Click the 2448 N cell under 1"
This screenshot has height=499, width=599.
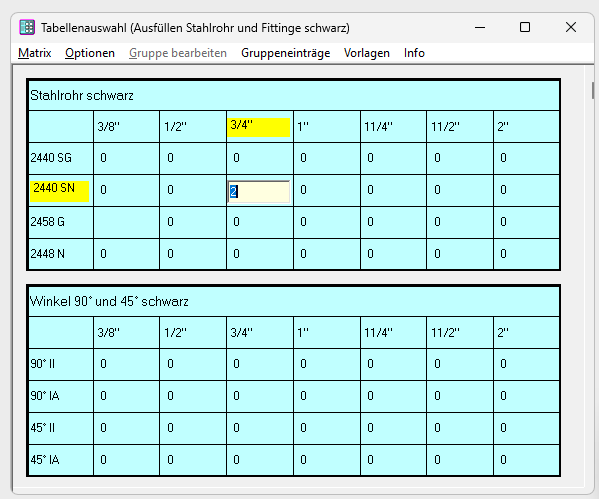[327, 254]
